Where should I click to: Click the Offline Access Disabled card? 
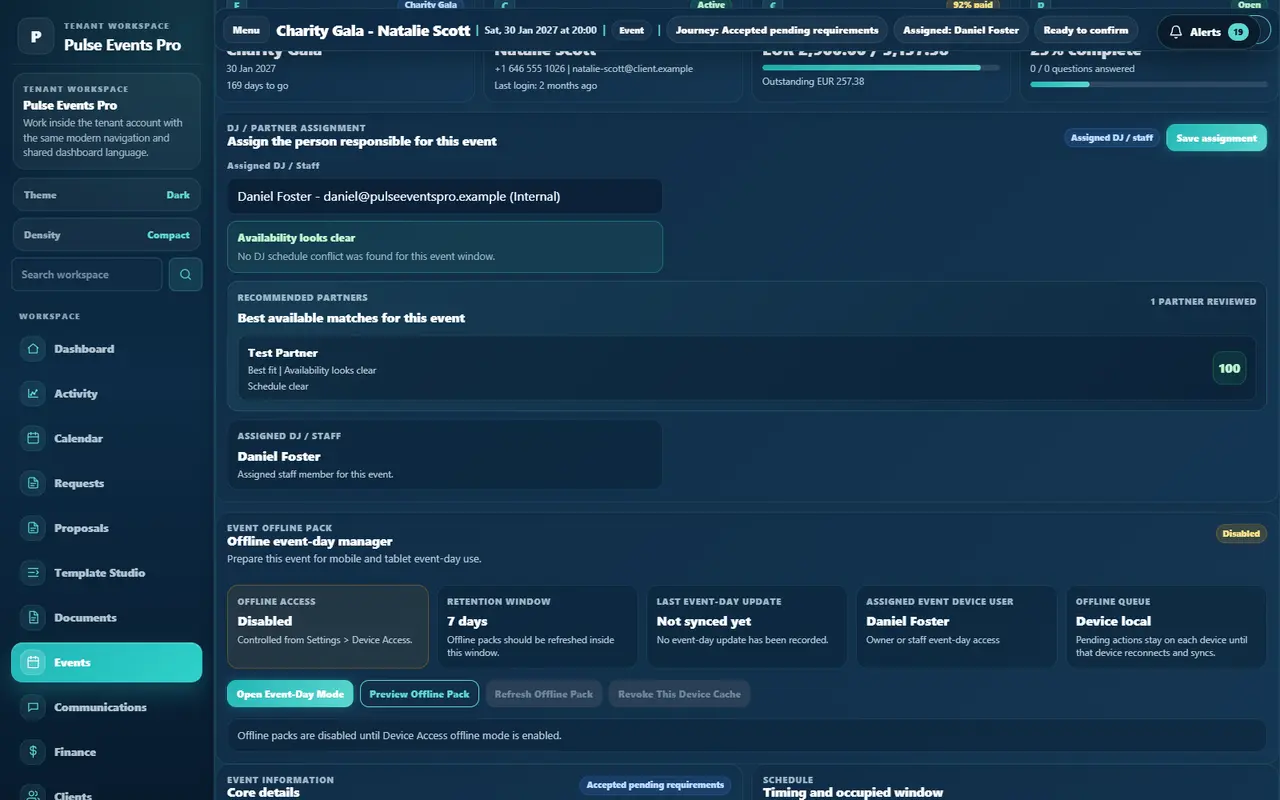(x=328, y=627)
